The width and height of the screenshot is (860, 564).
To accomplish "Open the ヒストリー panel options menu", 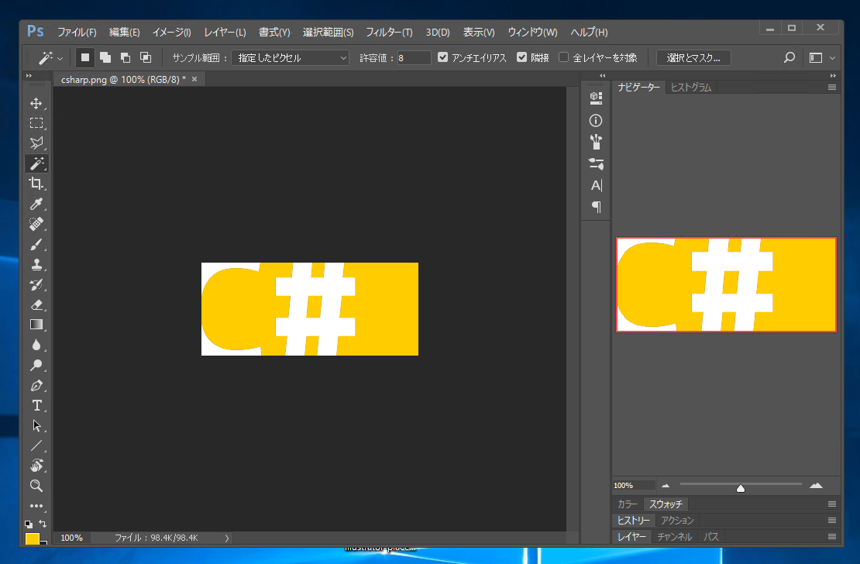I will point(832,520).
